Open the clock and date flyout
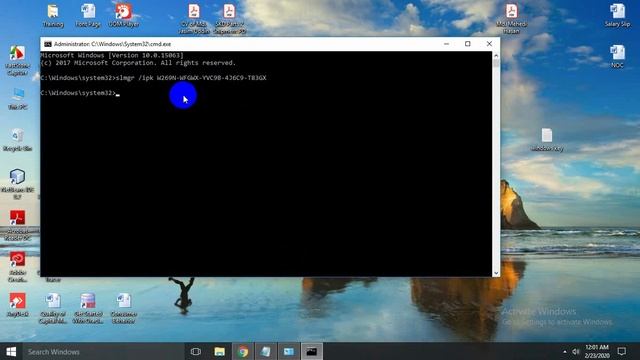Viewport: 640px width, 360px height. pos(597,351)
